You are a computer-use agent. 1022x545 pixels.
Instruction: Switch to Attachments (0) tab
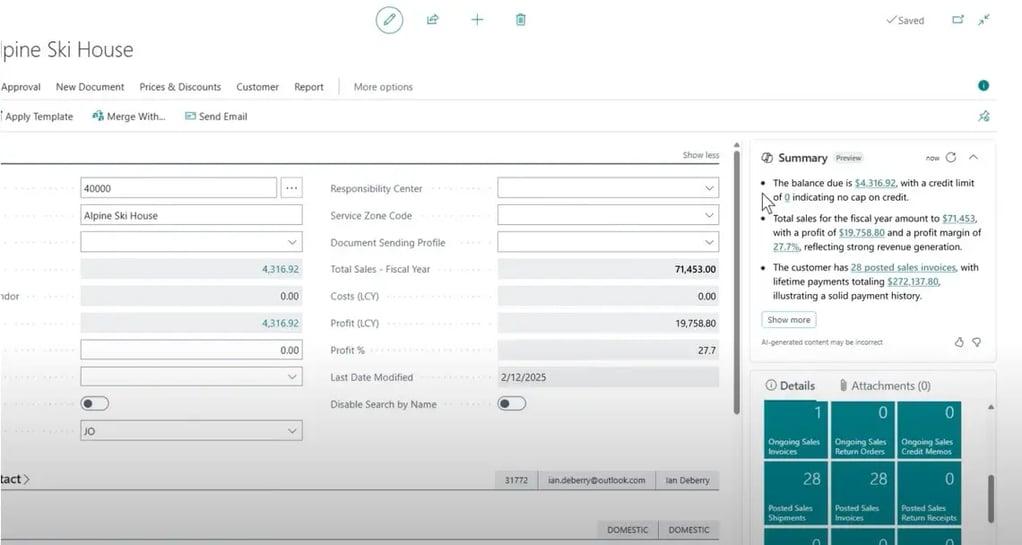(884, 385)
